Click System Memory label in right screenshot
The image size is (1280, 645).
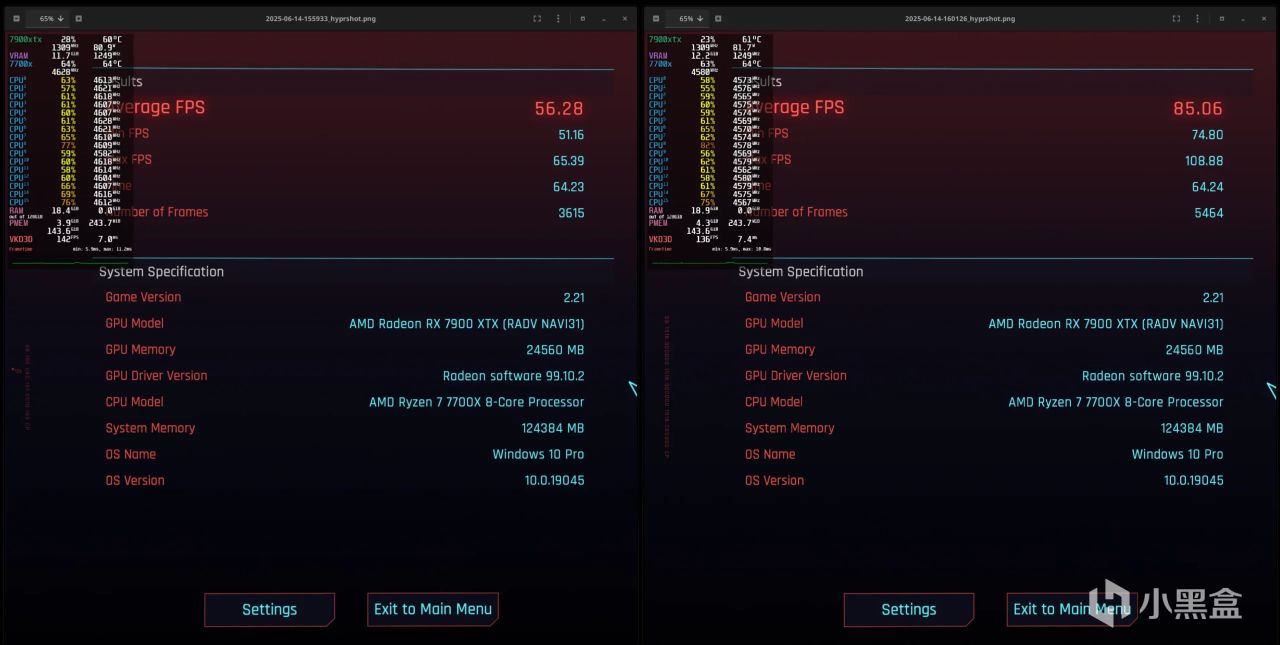(x=790, y=428)
